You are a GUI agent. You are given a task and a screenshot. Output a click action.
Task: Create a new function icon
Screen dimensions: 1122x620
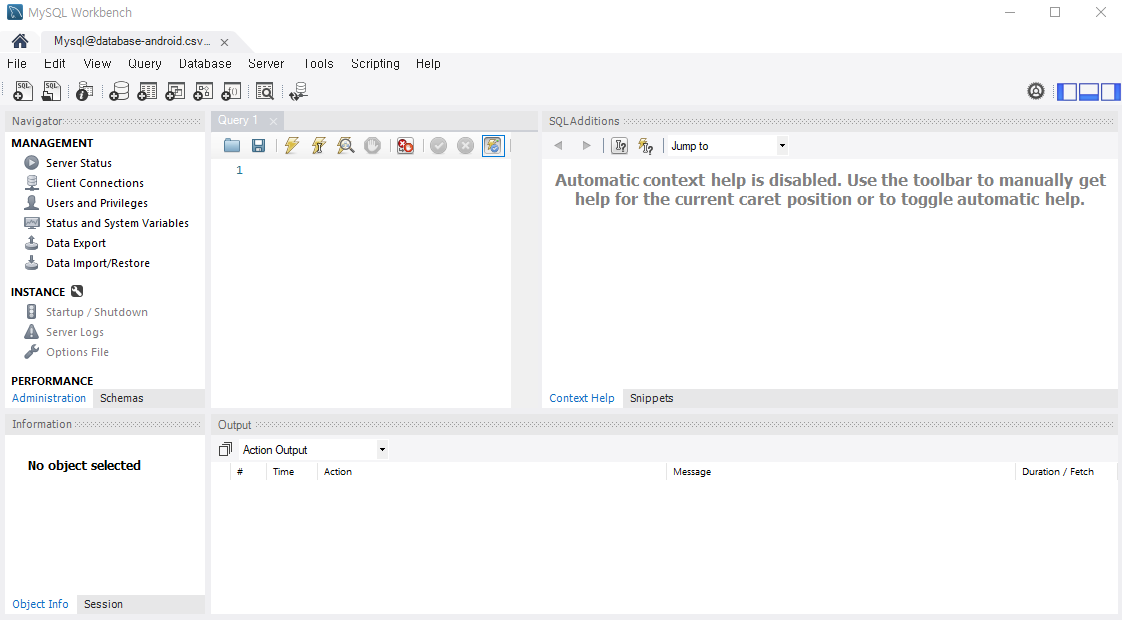tap(231, 91)
